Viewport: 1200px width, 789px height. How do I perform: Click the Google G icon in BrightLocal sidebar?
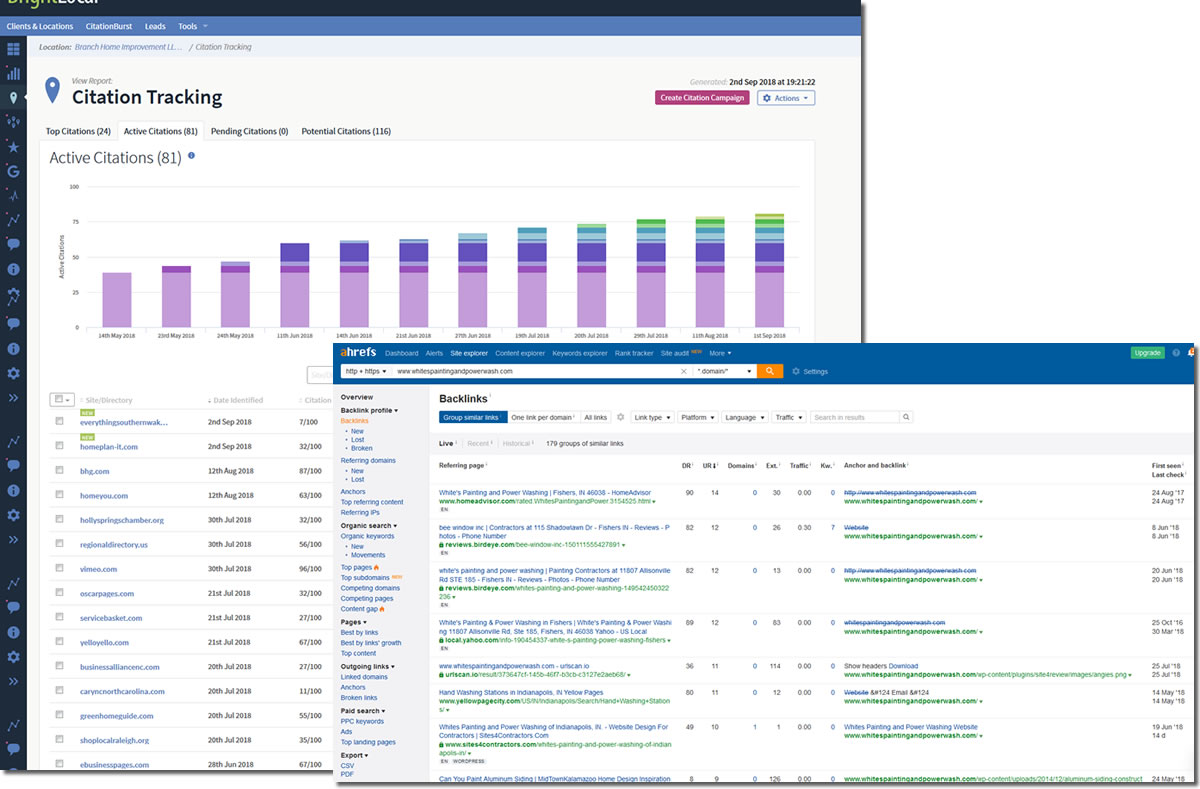(14, 171)
